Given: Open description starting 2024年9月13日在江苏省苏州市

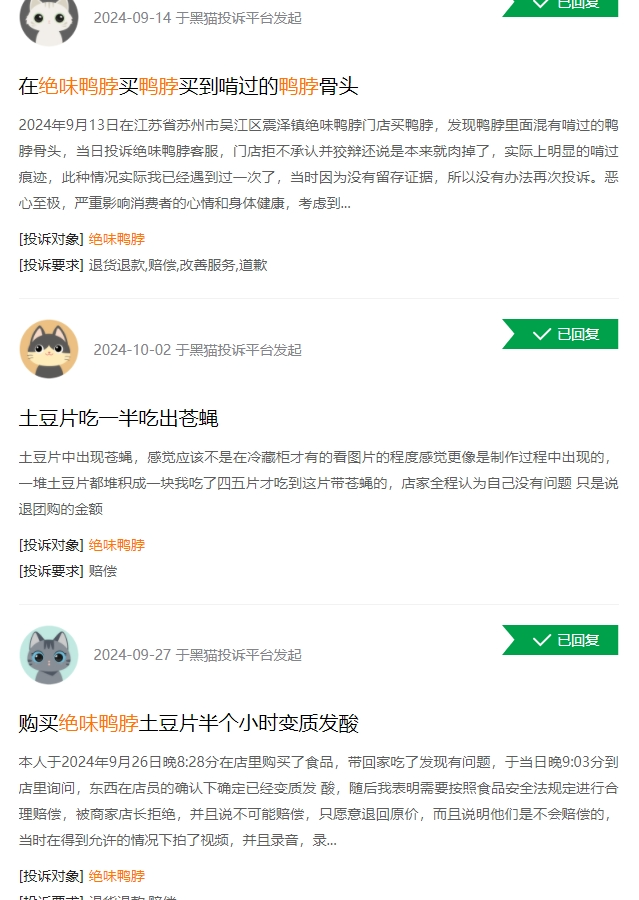Looking at the screenshot, I should pyautogui.click(x=319, y=164).
